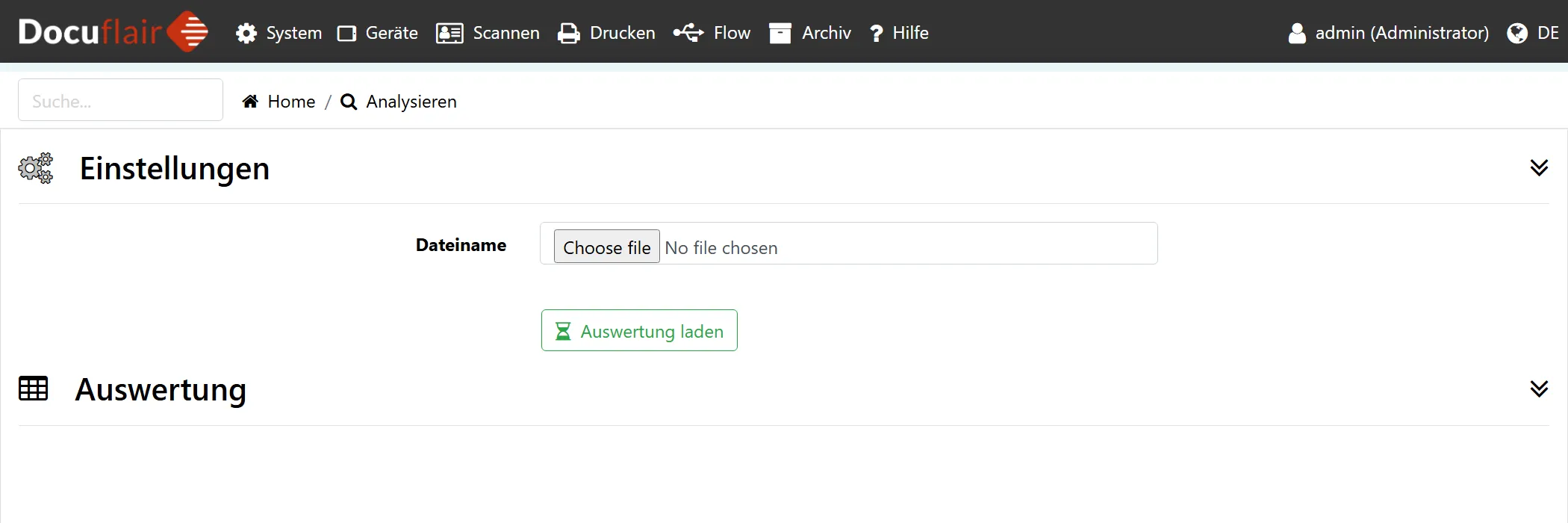Open the Hilfe menu
1568x523 pixels.
point(900,33)
